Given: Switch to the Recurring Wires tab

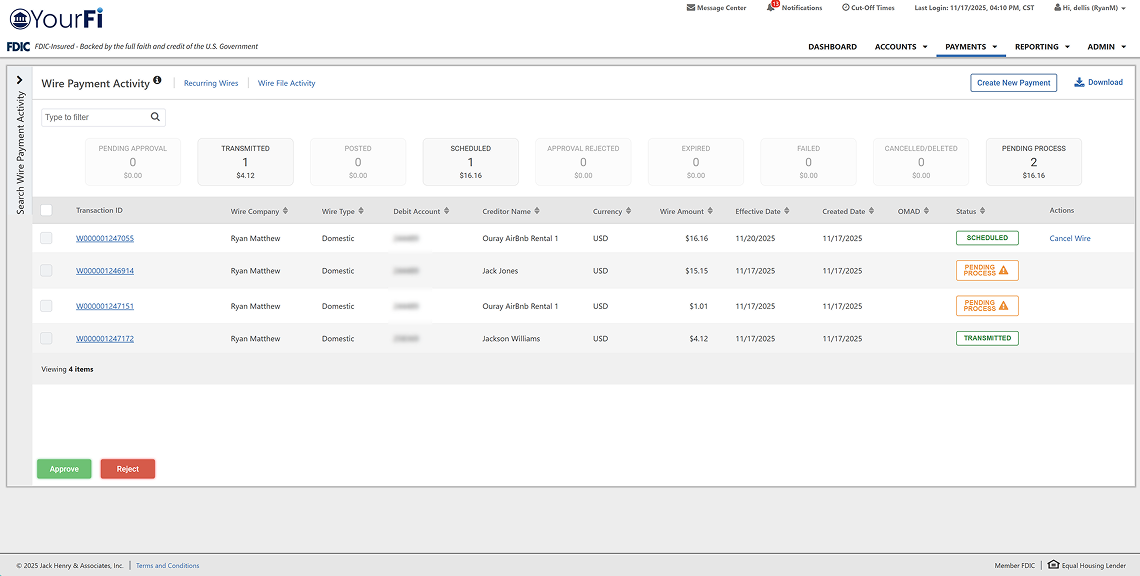Looking at the screenshot, I should 210,83.
